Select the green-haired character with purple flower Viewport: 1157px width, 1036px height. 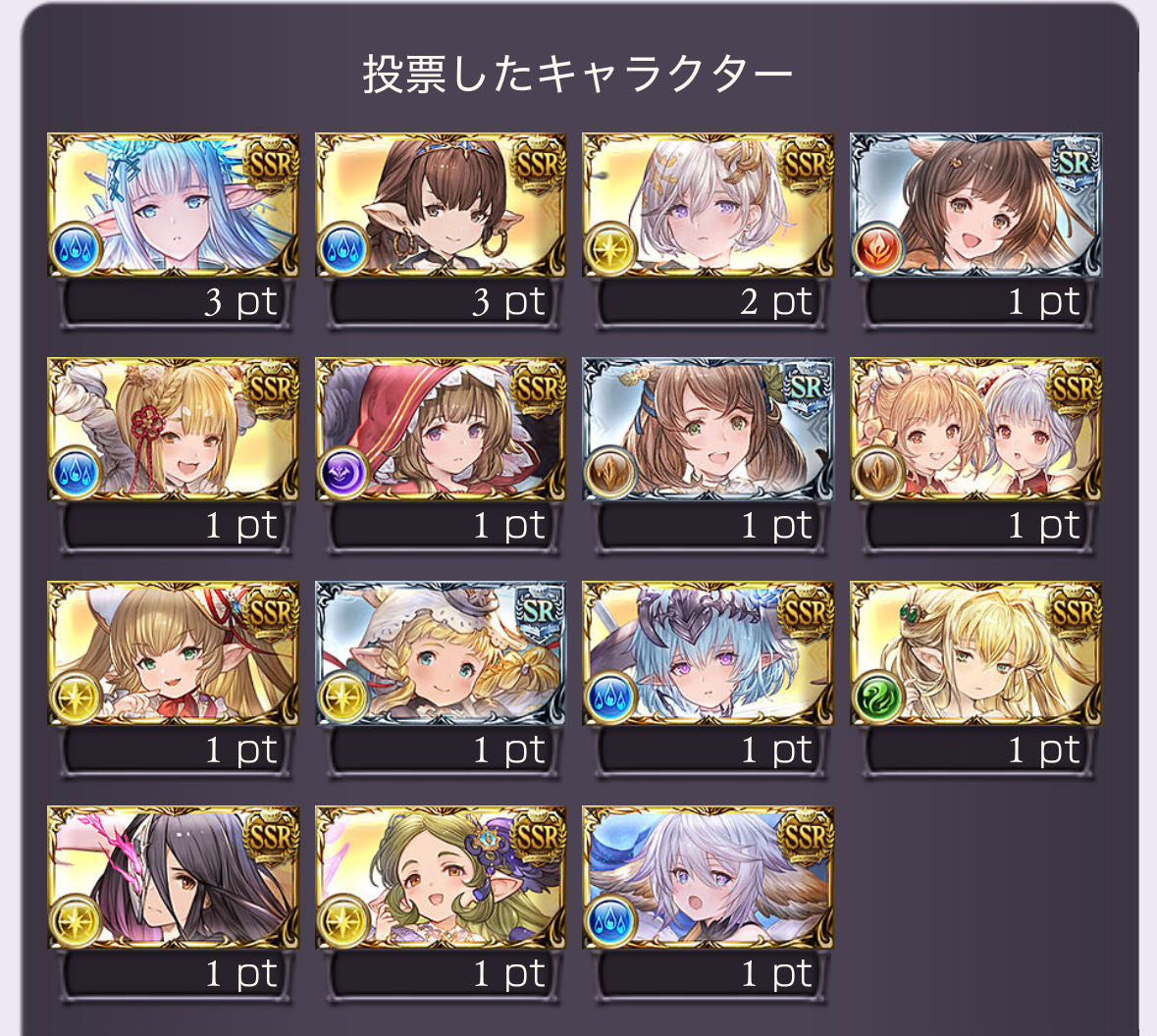[x=441, y=877]
